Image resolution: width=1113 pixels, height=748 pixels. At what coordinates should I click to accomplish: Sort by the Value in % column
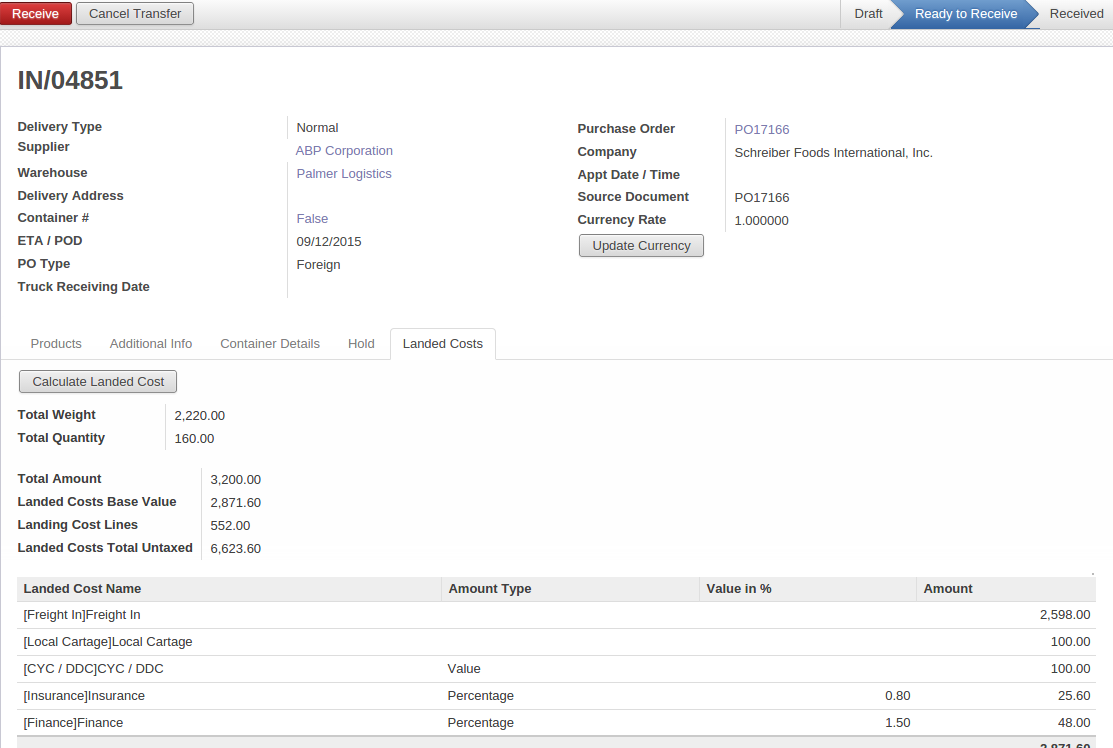(x=808, y=589)
